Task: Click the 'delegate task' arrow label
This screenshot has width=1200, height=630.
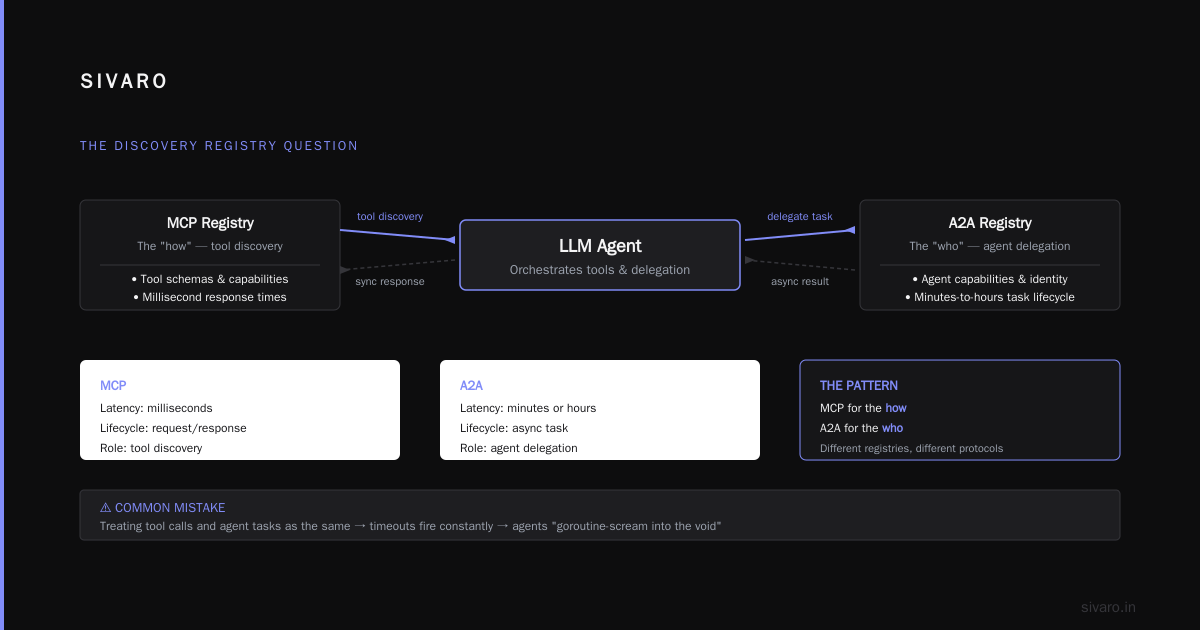Action: click(x=800, y=216)
